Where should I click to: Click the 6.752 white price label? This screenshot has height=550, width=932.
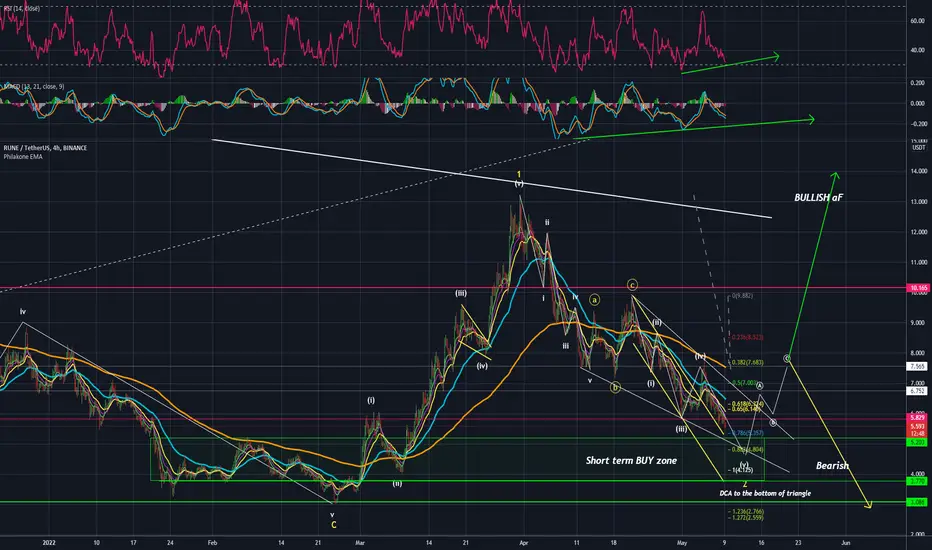tap(917, 391)
